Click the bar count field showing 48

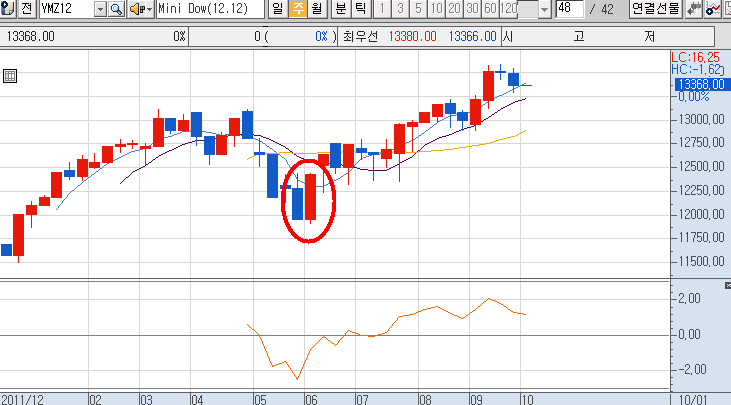pyautogui.click(x=570, y=9)
